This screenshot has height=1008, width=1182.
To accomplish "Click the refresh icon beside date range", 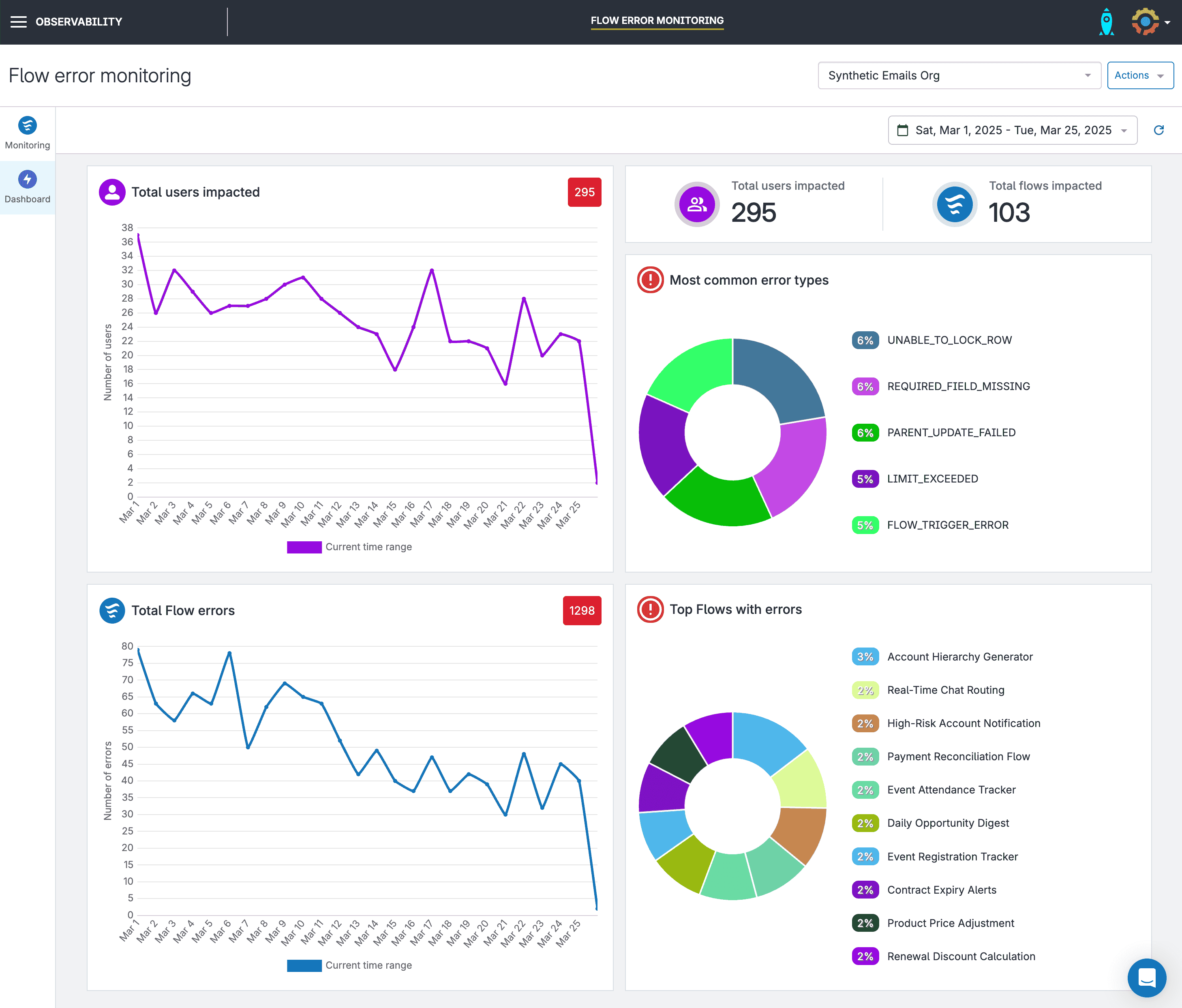I will 1158,130.
